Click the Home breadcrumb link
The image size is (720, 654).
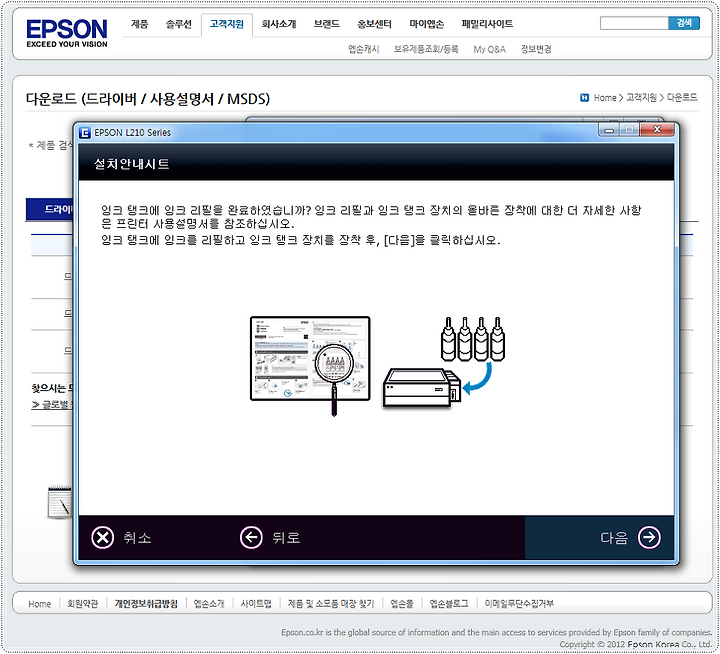tap(605, 98)
